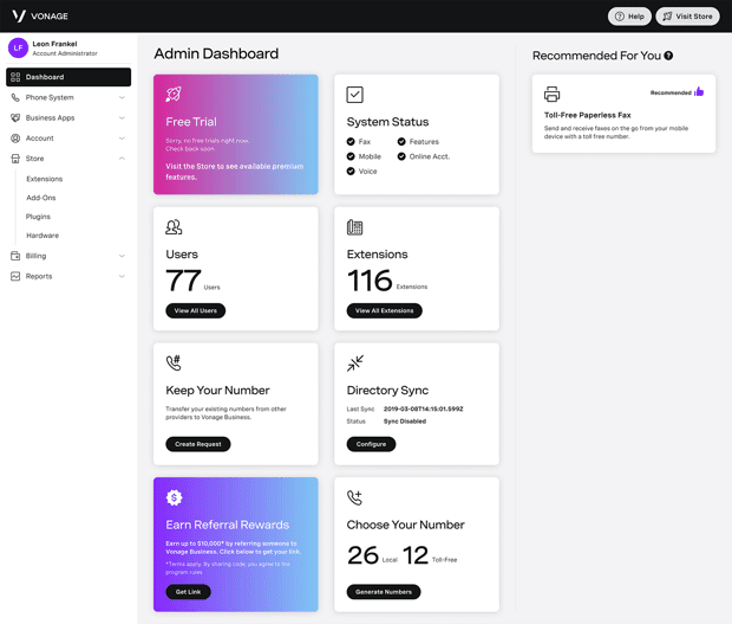Click the Voice status checkmark

click(x=351, y=171)
